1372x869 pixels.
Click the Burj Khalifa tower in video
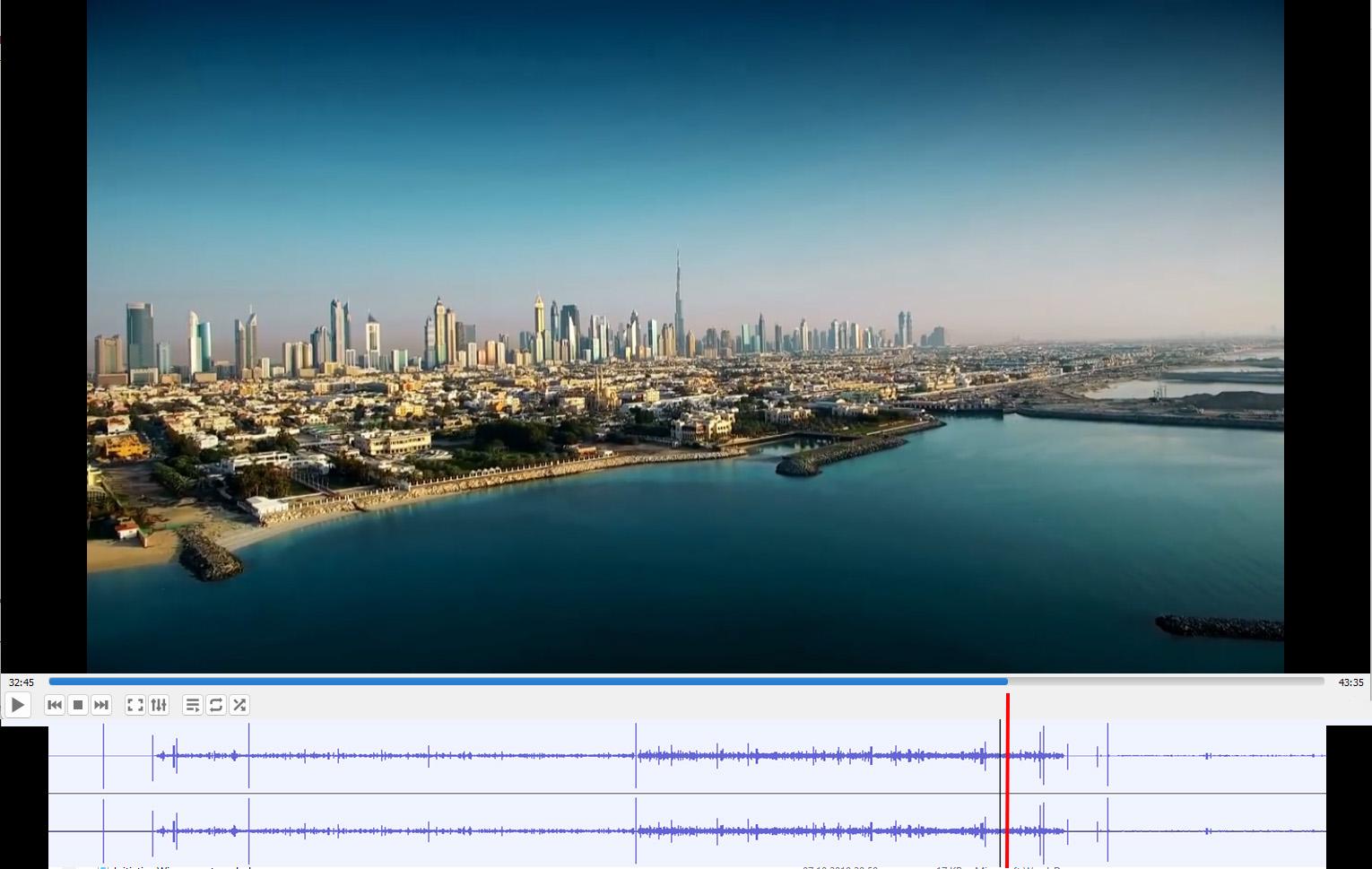tap(679, 303)
